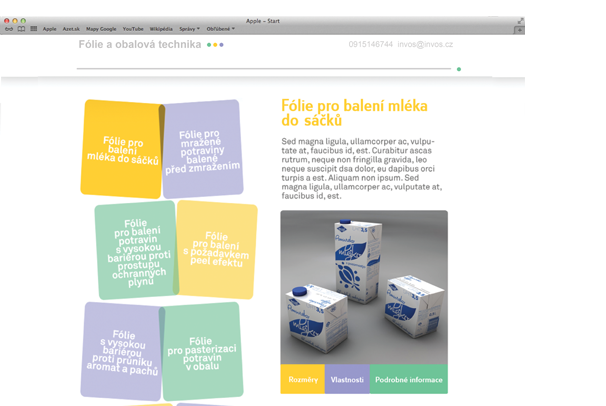Click the add-tab plus icon
The width and height of the screenshot is (606, 406).
(519, 30)
